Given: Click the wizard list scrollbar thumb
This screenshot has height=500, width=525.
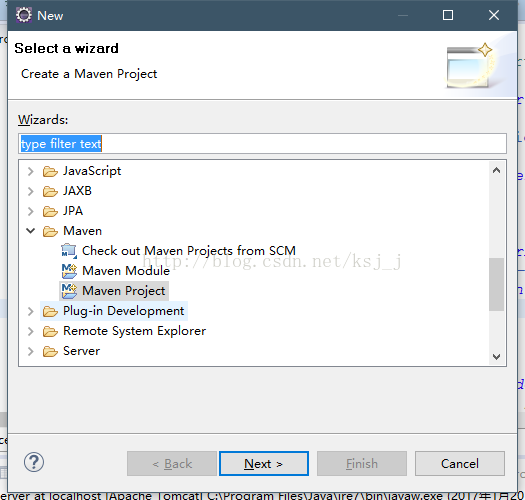Looking at the screenshot, I should coord(497,284).
